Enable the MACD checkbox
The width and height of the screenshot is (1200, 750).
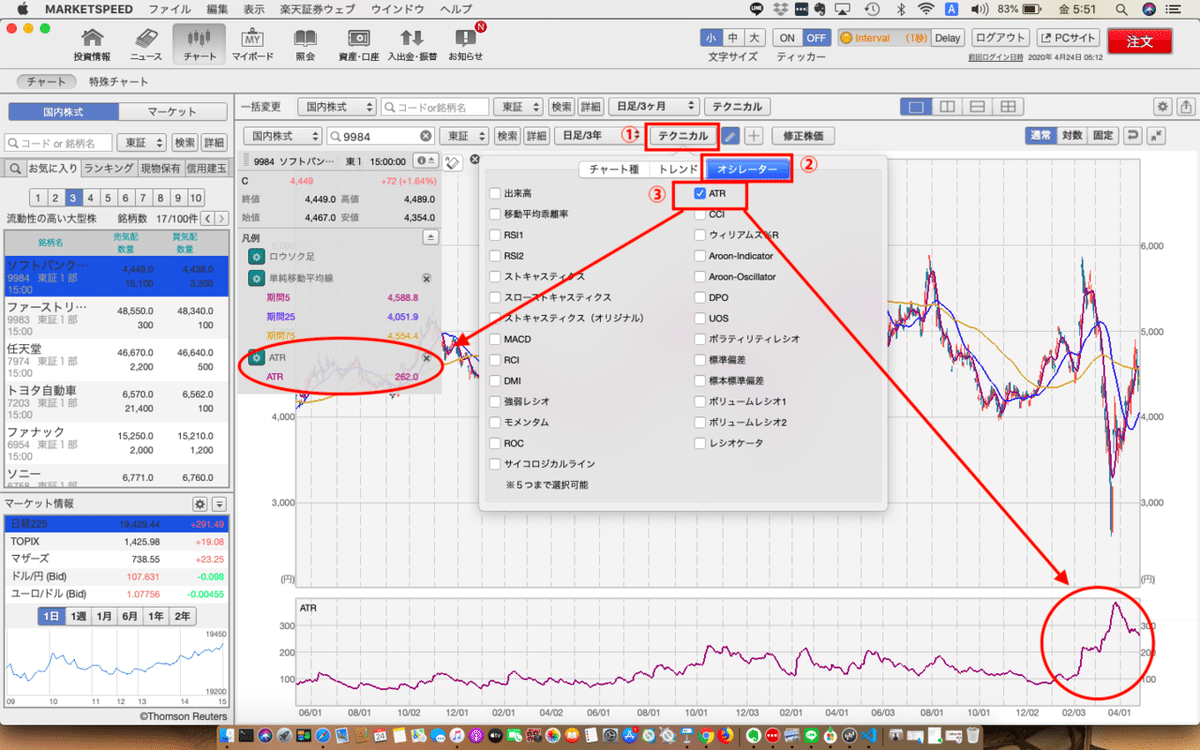[495, 339]
